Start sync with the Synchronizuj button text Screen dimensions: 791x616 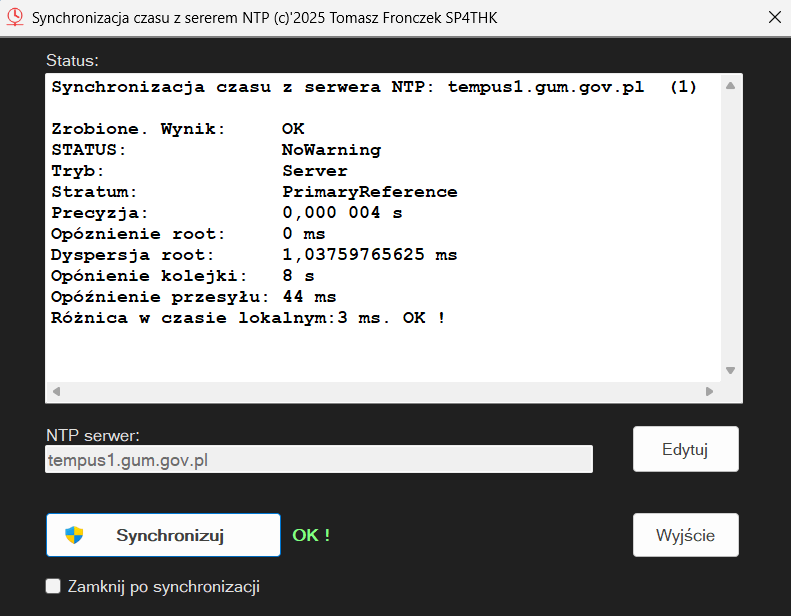(169, 535)
